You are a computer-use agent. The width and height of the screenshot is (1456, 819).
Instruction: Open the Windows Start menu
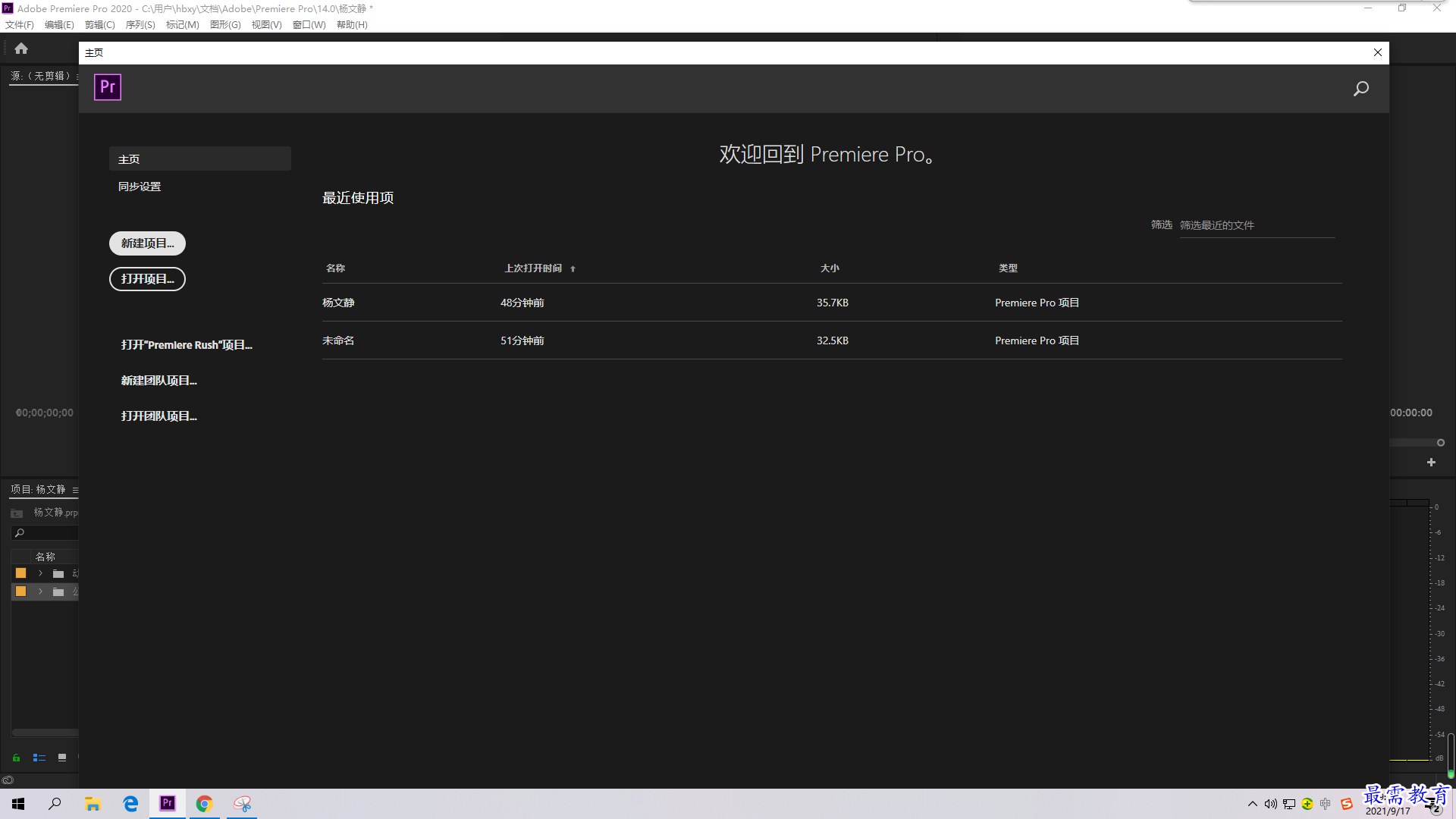click(18, 804)
